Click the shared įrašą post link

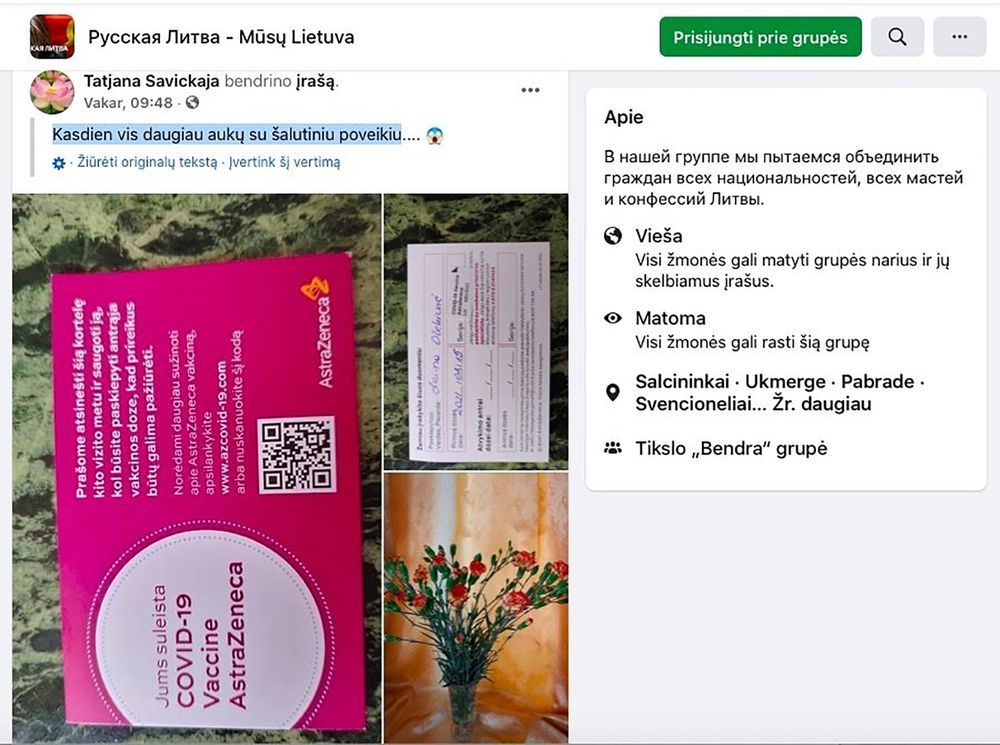tap(315, 82)
